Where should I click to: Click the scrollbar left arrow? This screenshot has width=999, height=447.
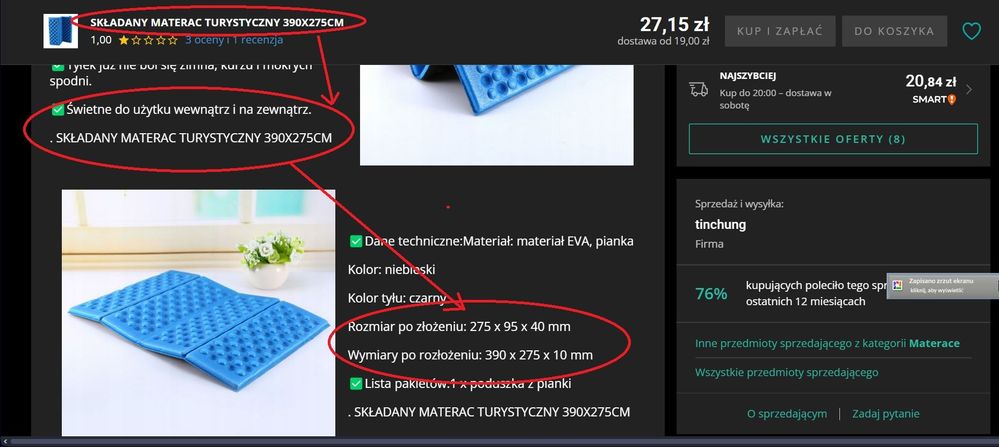(x=4, y=441)
